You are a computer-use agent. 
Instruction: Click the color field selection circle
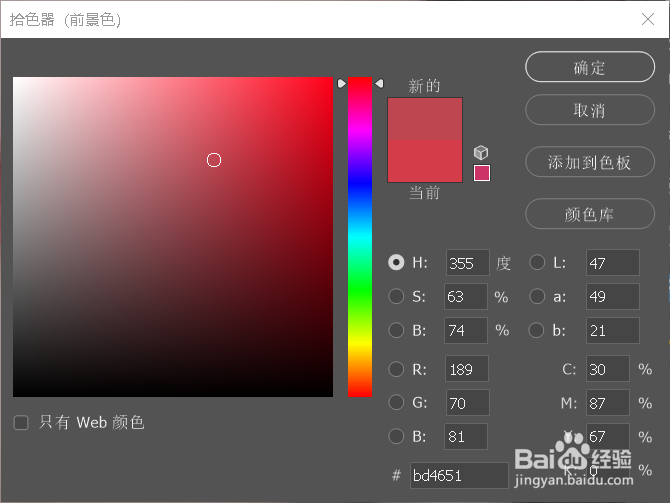[x=214, y=160]
